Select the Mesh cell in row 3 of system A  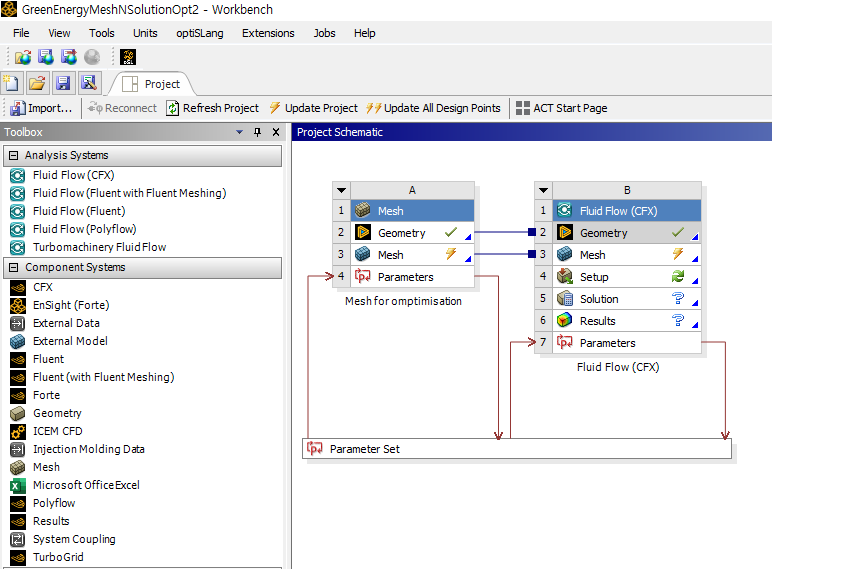412,255
